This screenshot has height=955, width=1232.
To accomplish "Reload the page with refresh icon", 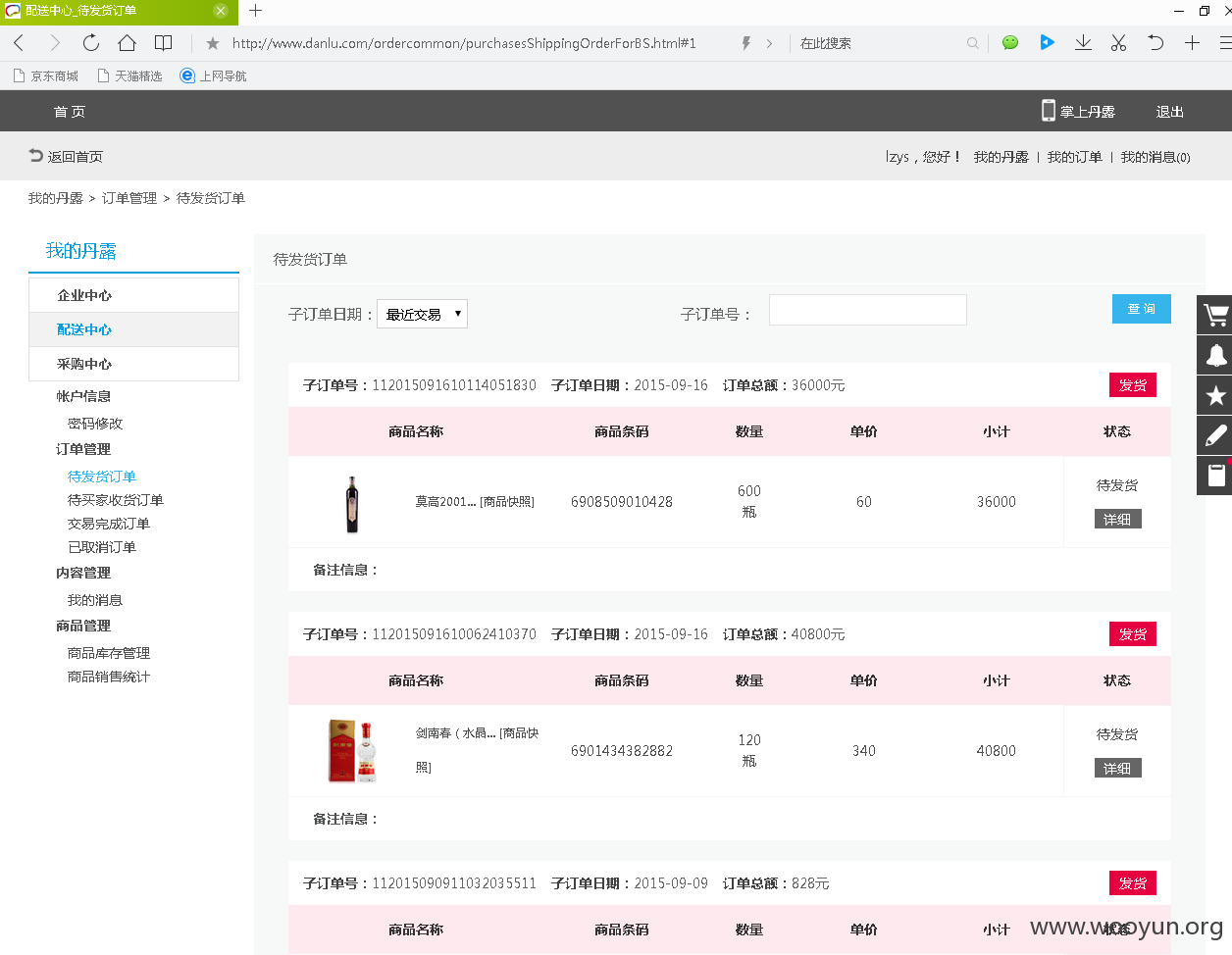I will (x=91, y=42).
